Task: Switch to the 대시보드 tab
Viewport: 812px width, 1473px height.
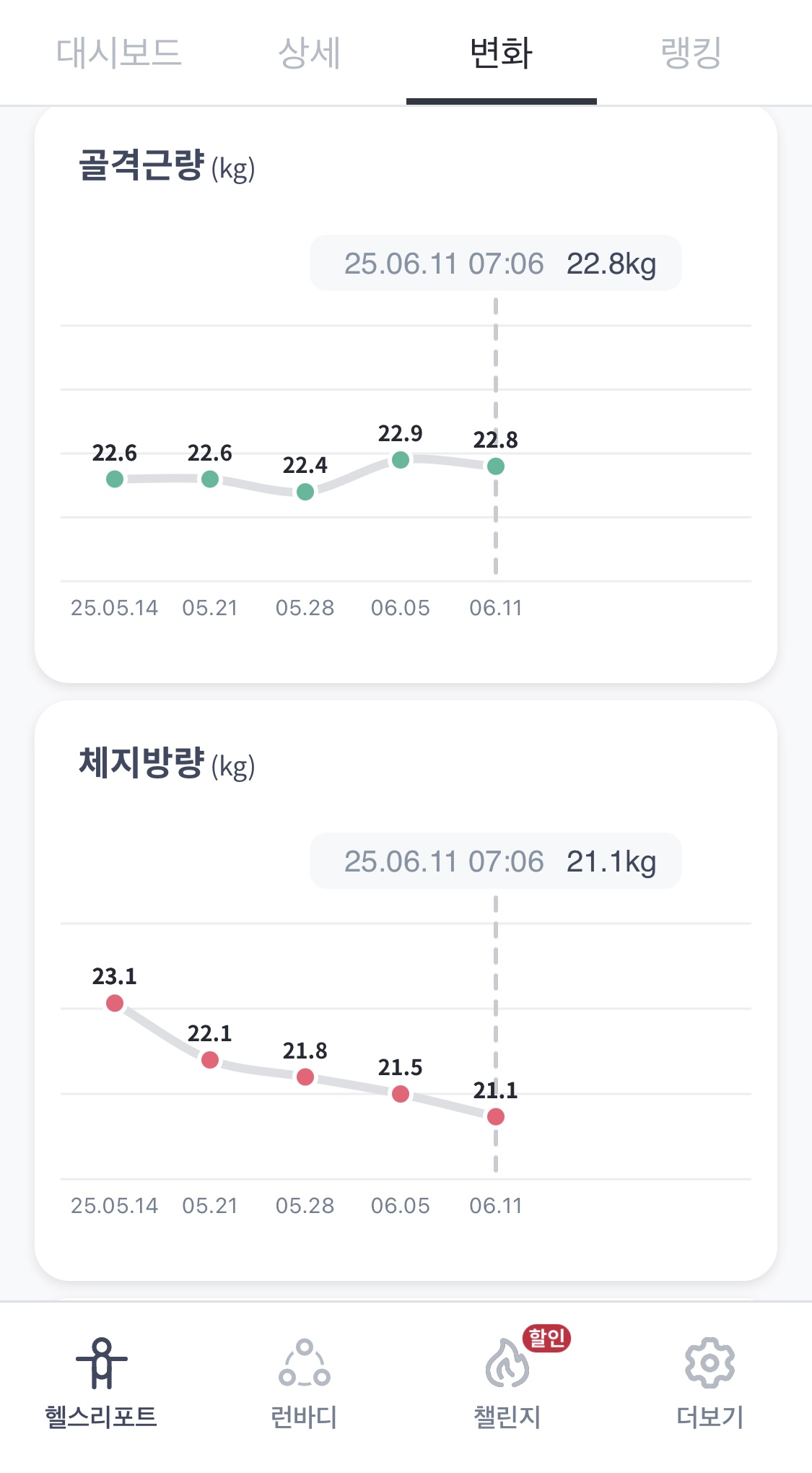Action: [119, 53]
